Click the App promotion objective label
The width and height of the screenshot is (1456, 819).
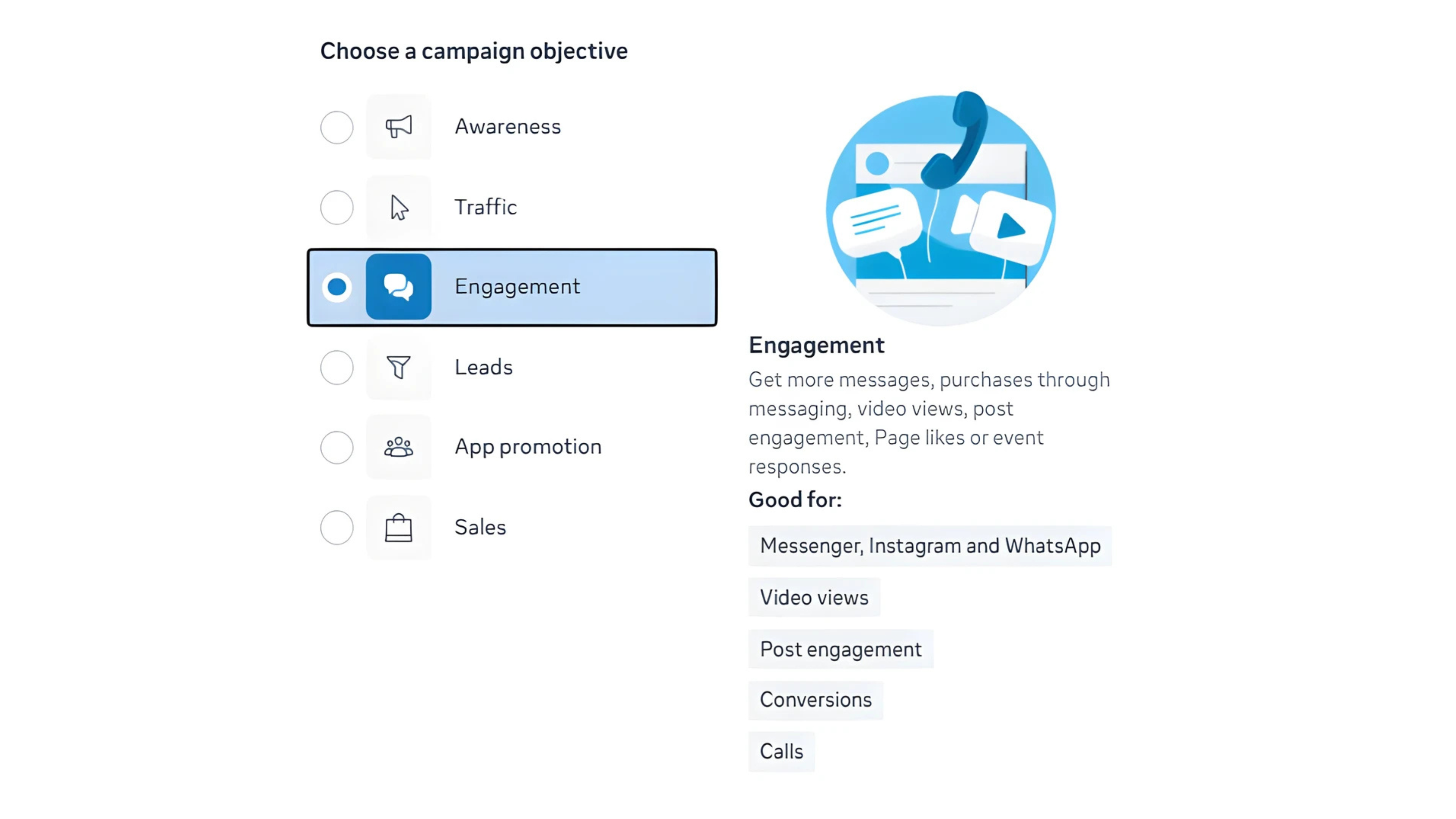click(x=528, y=447)
